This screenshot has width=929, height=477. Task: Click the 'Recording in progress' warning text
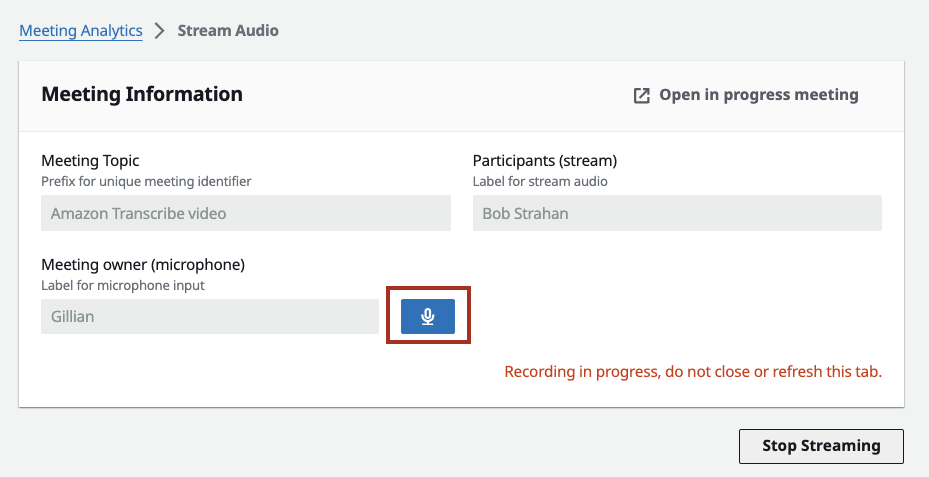[693, 372]
